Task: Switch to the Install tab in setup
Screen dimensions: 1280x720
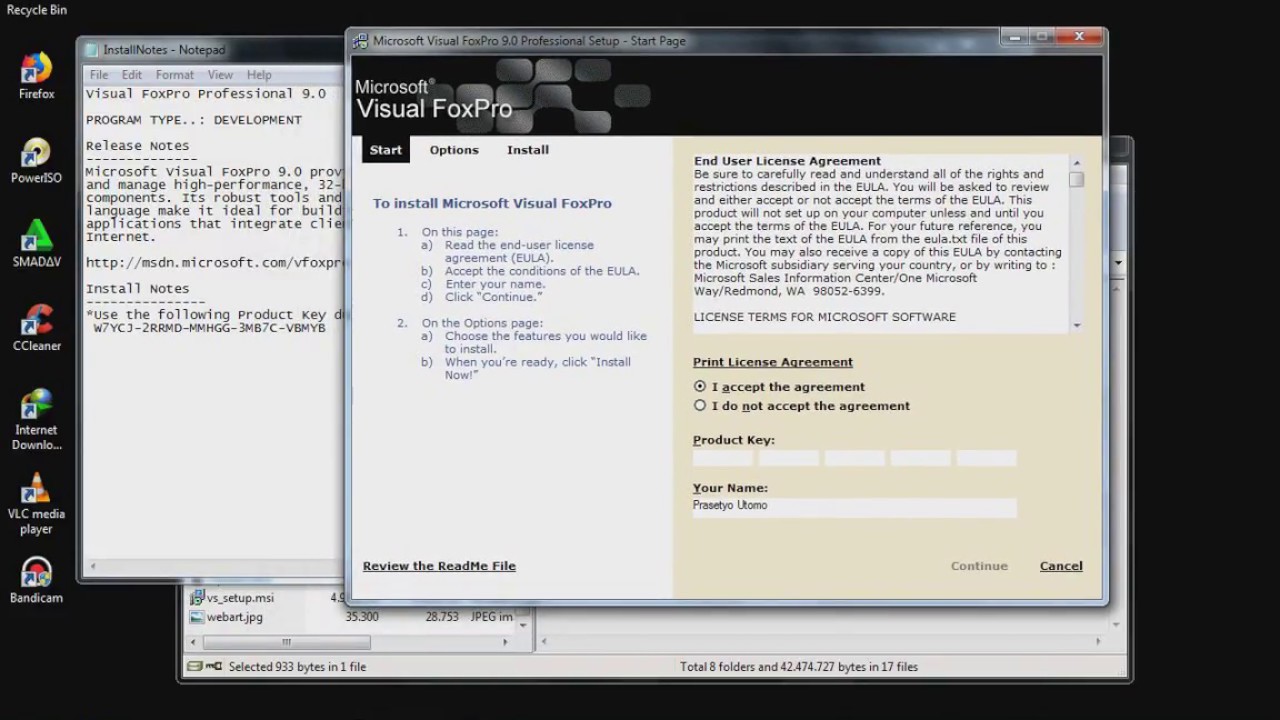Action: click(528, 150)
